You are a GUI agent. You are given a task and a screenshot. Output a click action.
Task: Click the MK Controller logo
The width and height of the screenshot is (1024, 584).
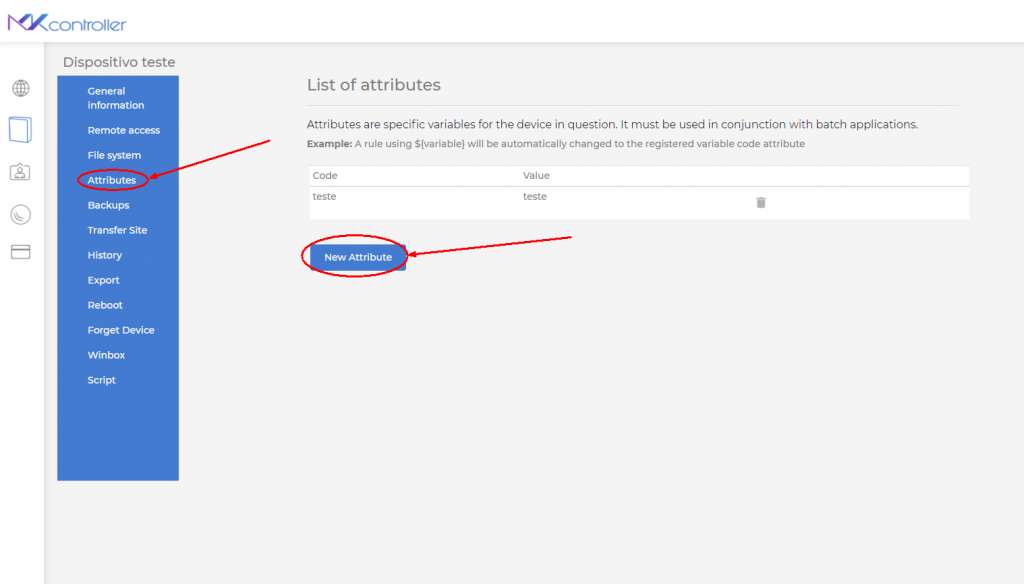[x=67, y=20]
